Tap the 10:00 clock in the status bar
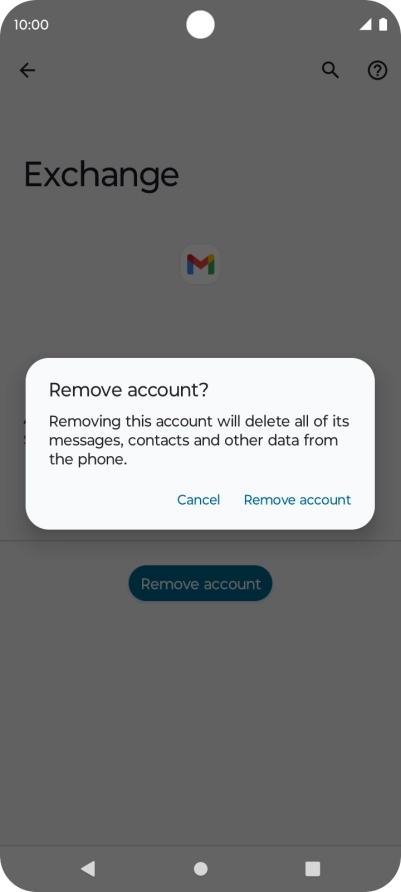Screen dimensions: 401x892 (x=31, y=25)
